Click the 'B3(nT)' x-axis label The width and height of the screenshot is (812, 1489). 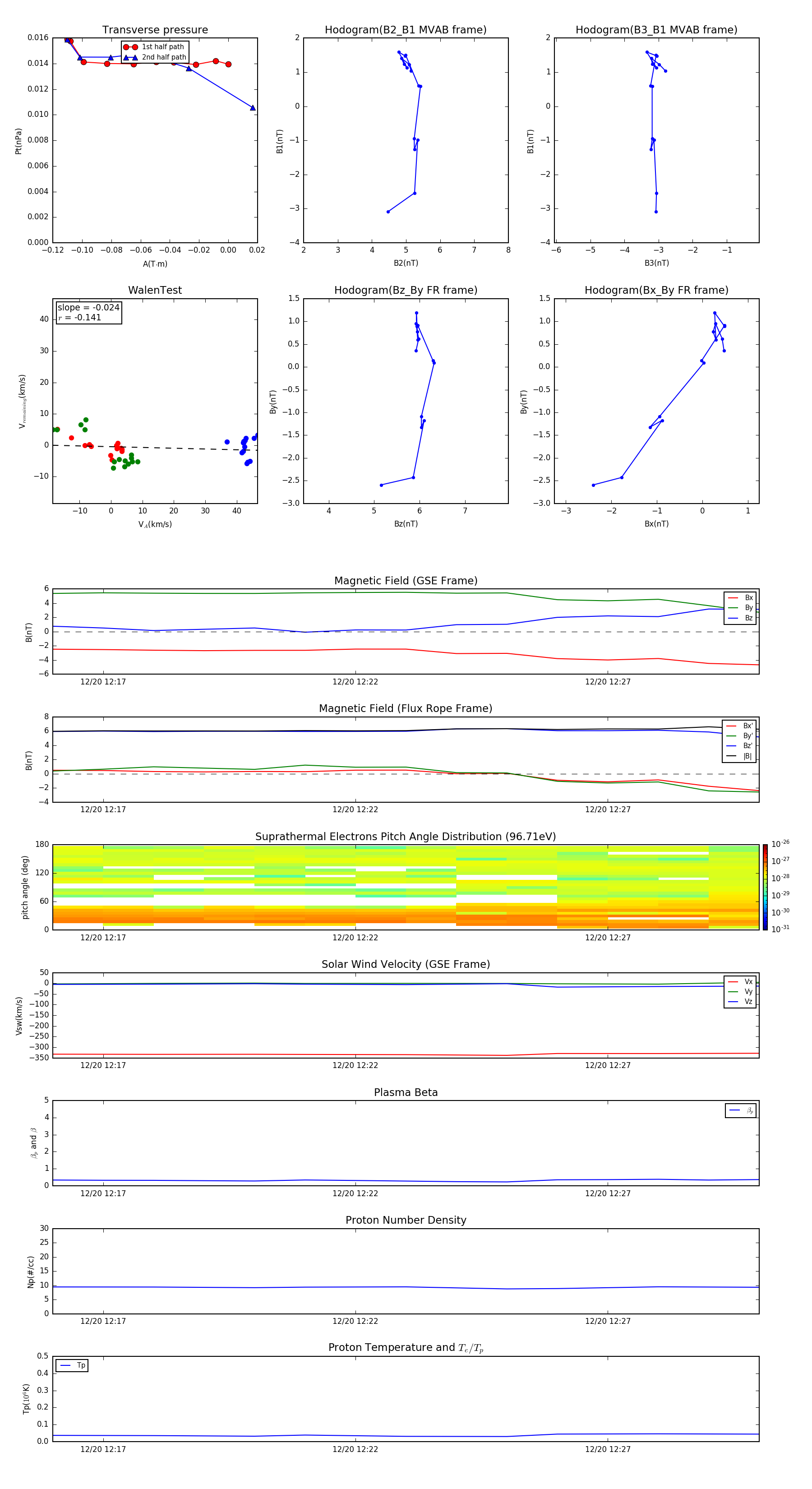coord(656,263)
